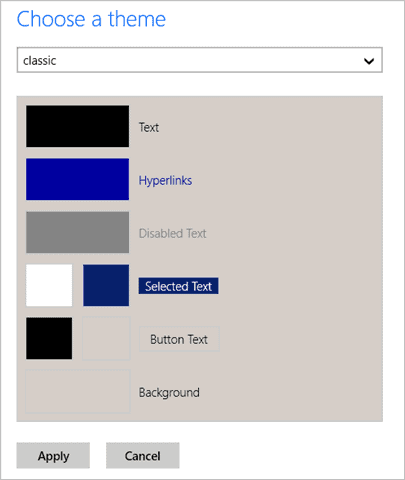Click the Disabled Text preview label

pyautogui.click(x=172, y=233)
